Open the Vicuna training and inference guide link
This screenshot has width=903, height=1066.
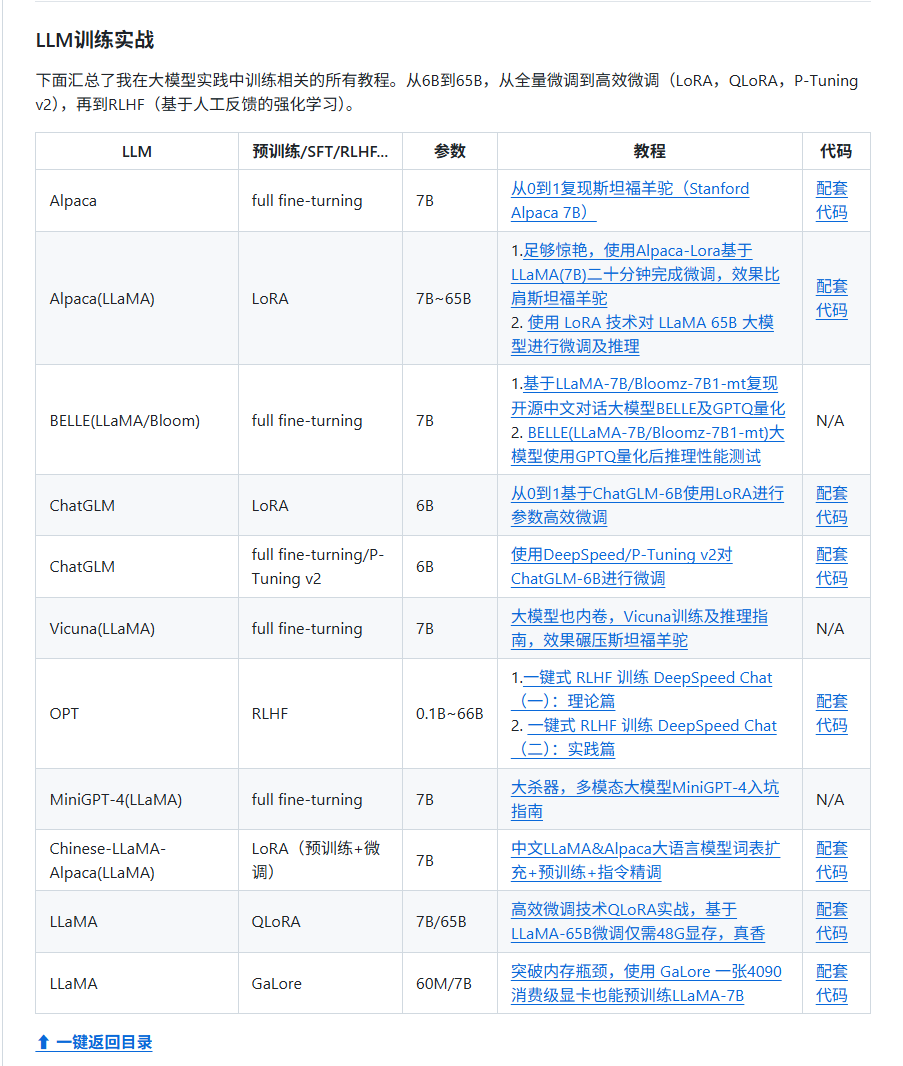point(639,628)
